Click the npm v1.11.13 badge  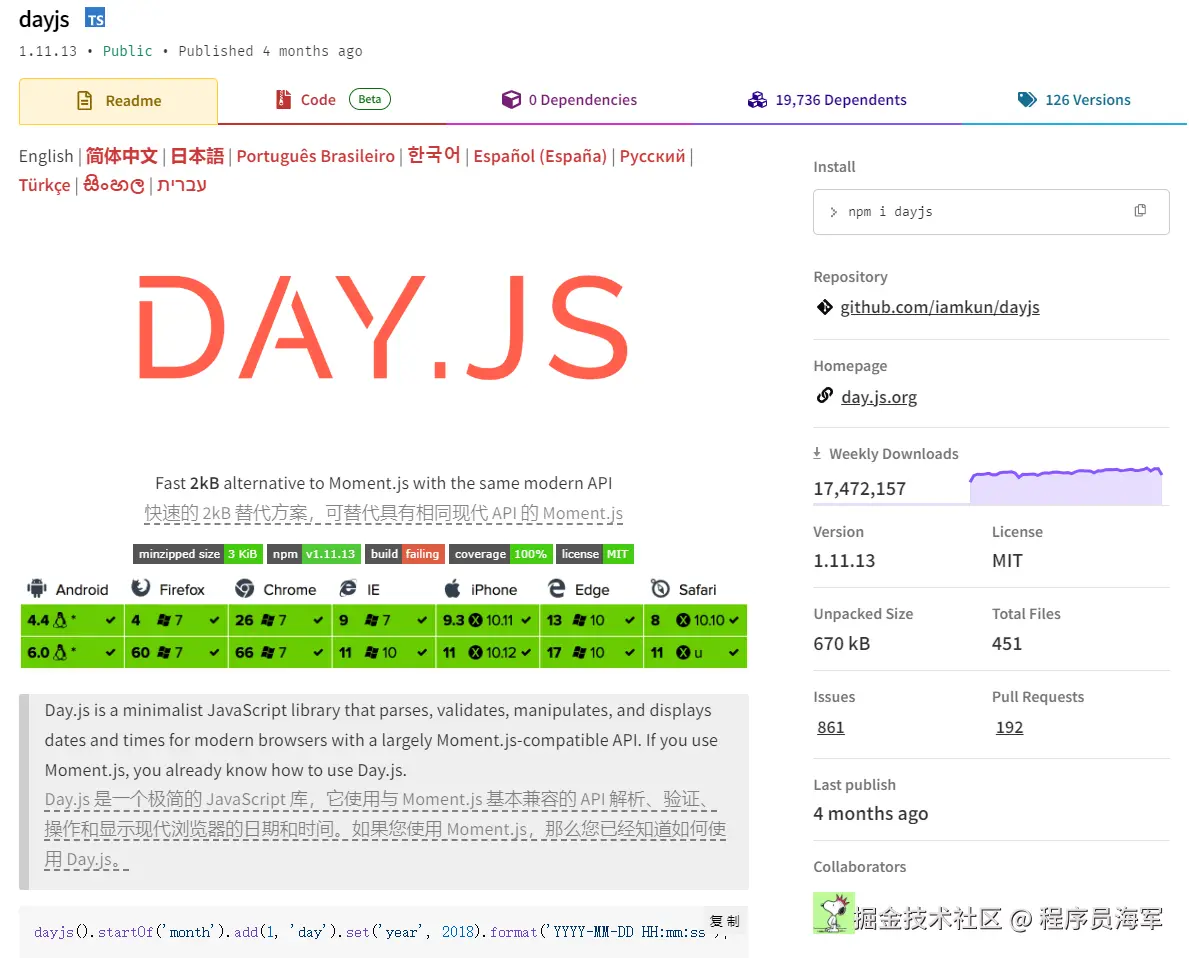pos(313,554)
